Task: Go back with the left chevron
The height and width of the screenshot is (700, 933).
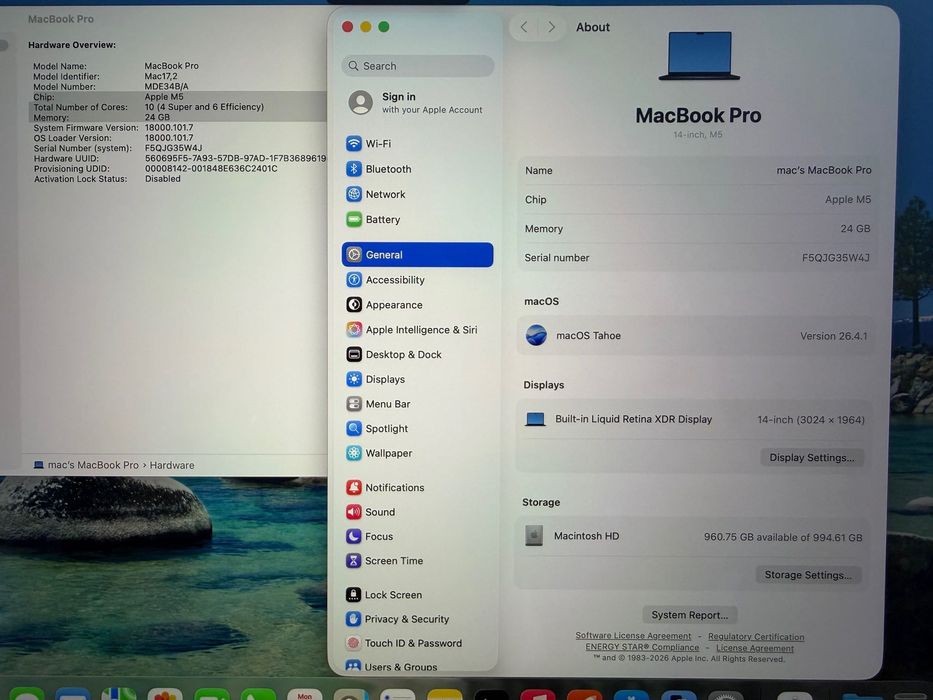Action: (524, 27)
